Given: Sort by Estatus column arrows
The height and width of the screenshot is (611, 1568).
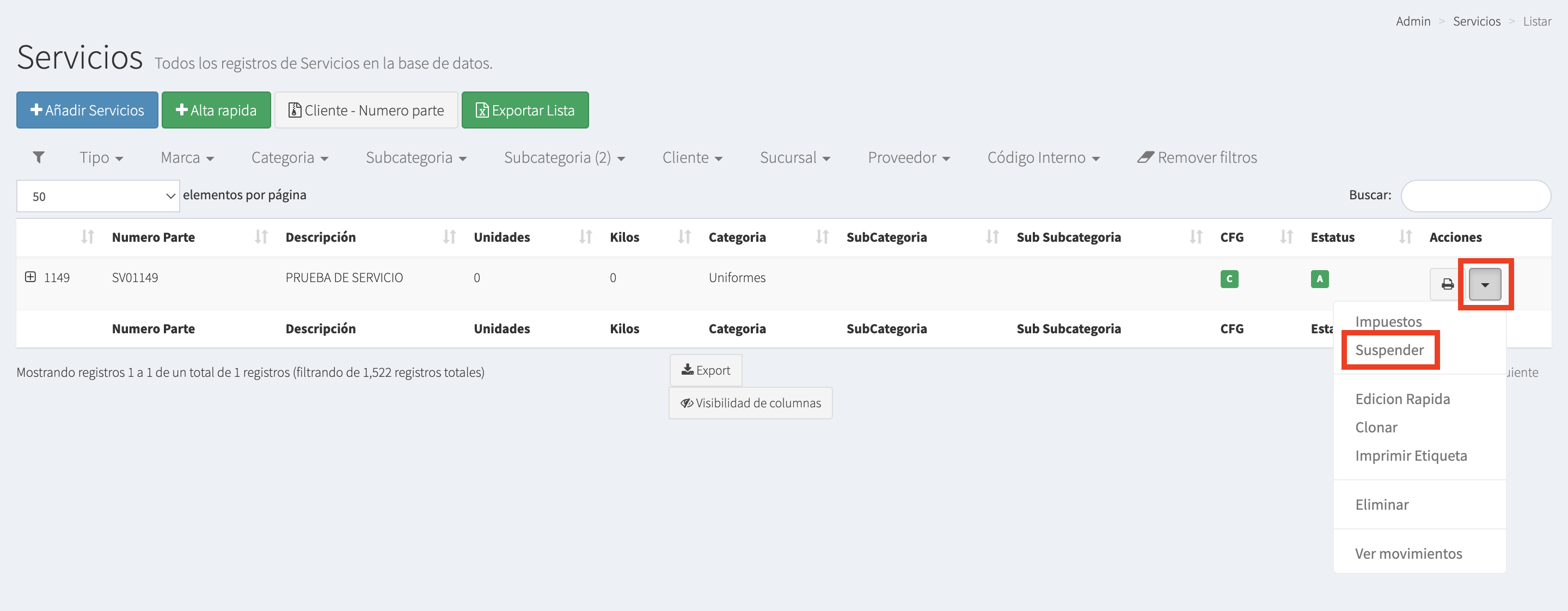Looking at the screenshot, I should (x=1404, y=237).
